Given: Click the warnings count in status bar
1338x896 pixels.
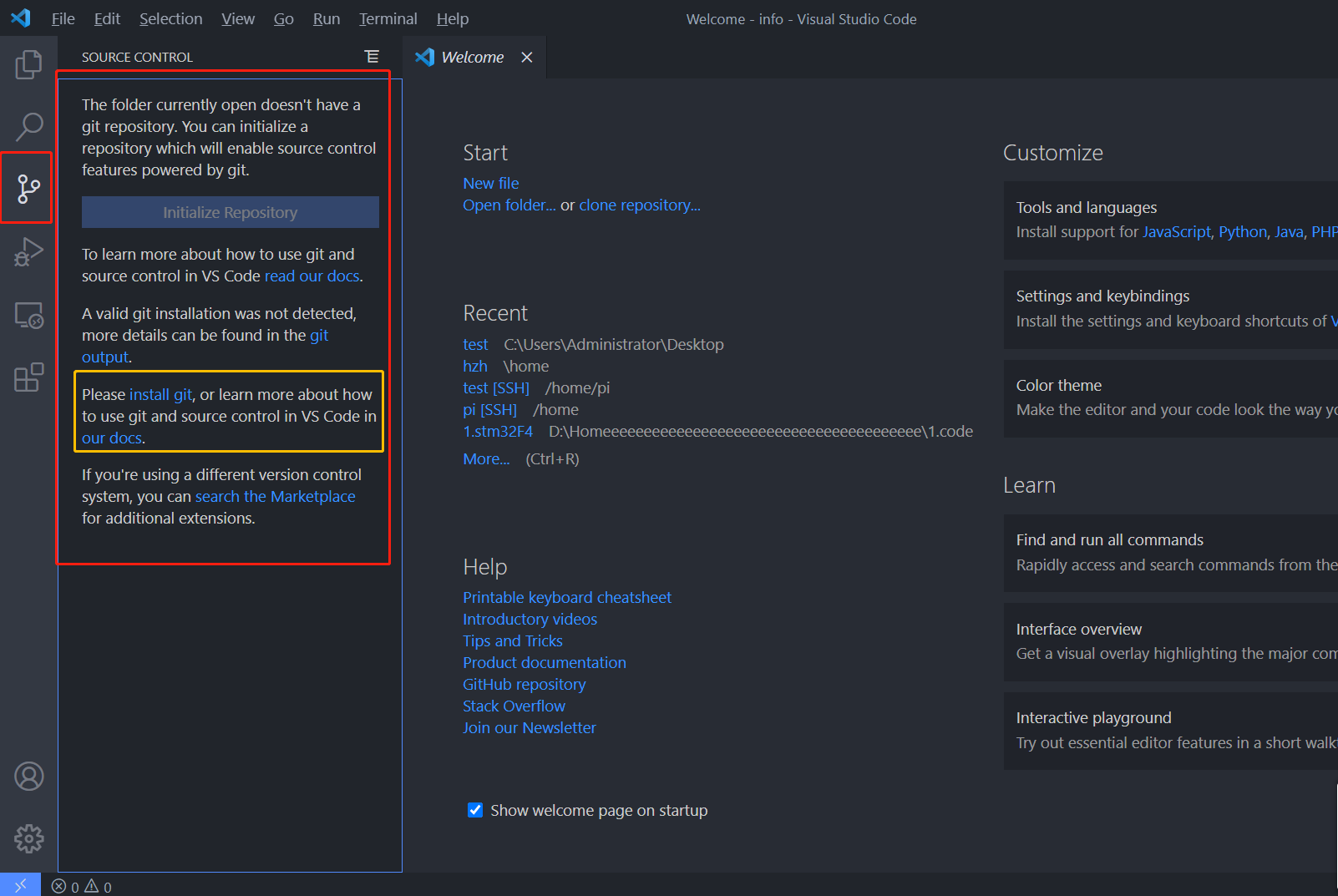Looking at the screenshot, I should point(99,887).
